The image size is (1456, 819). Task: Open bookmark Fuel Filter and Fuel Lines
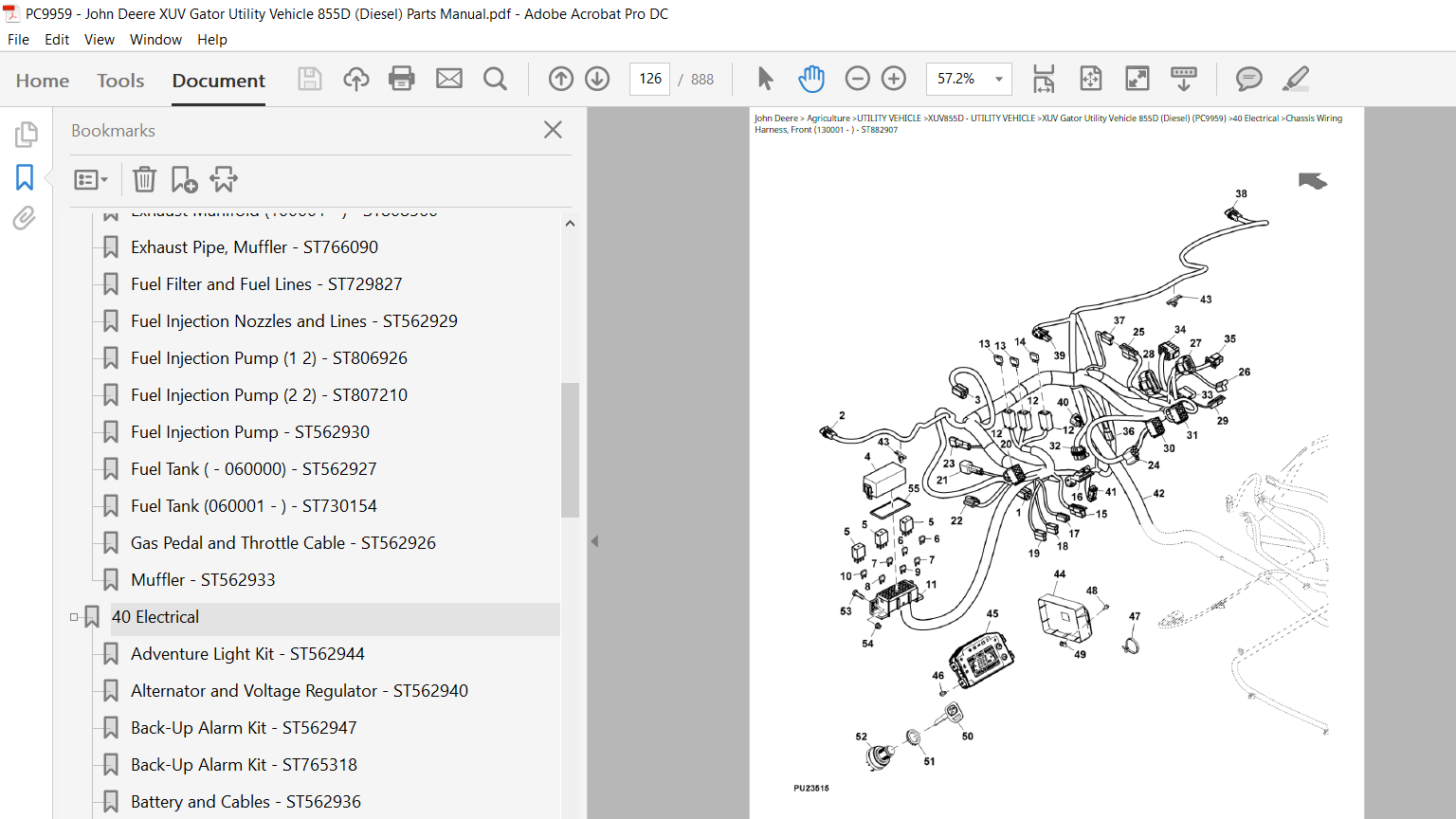266,284
